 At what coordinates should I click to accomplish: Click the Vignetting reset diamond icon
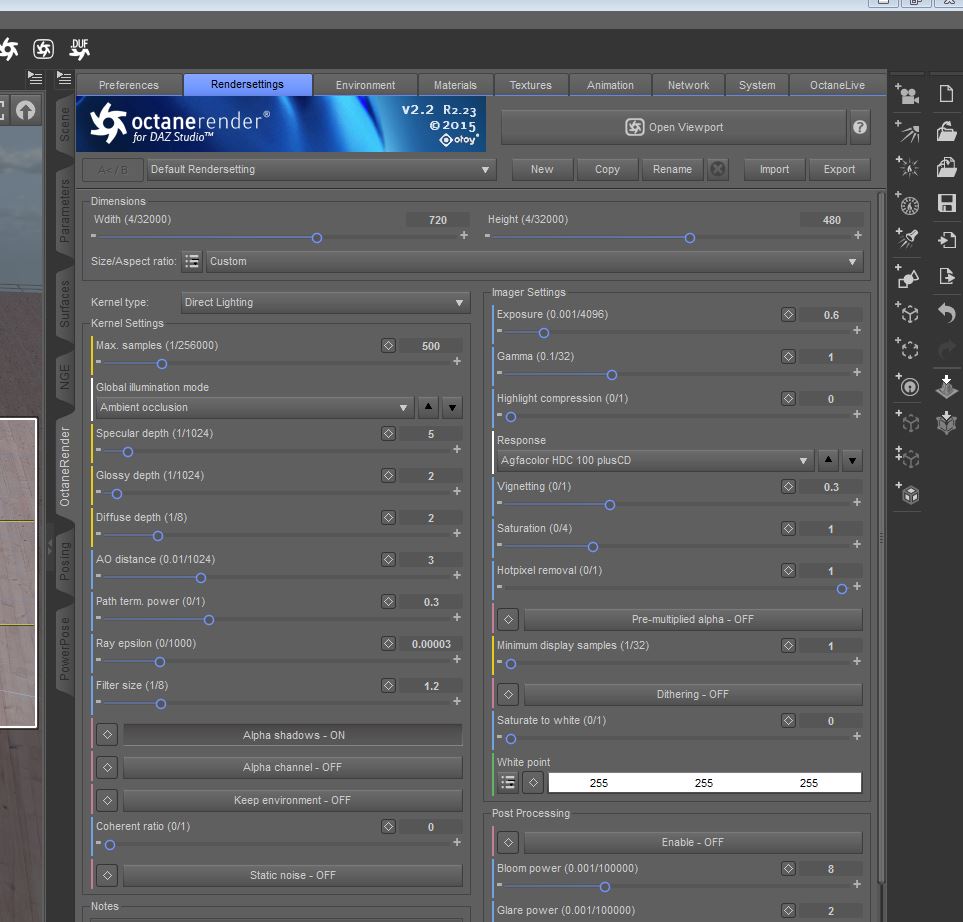789,486
